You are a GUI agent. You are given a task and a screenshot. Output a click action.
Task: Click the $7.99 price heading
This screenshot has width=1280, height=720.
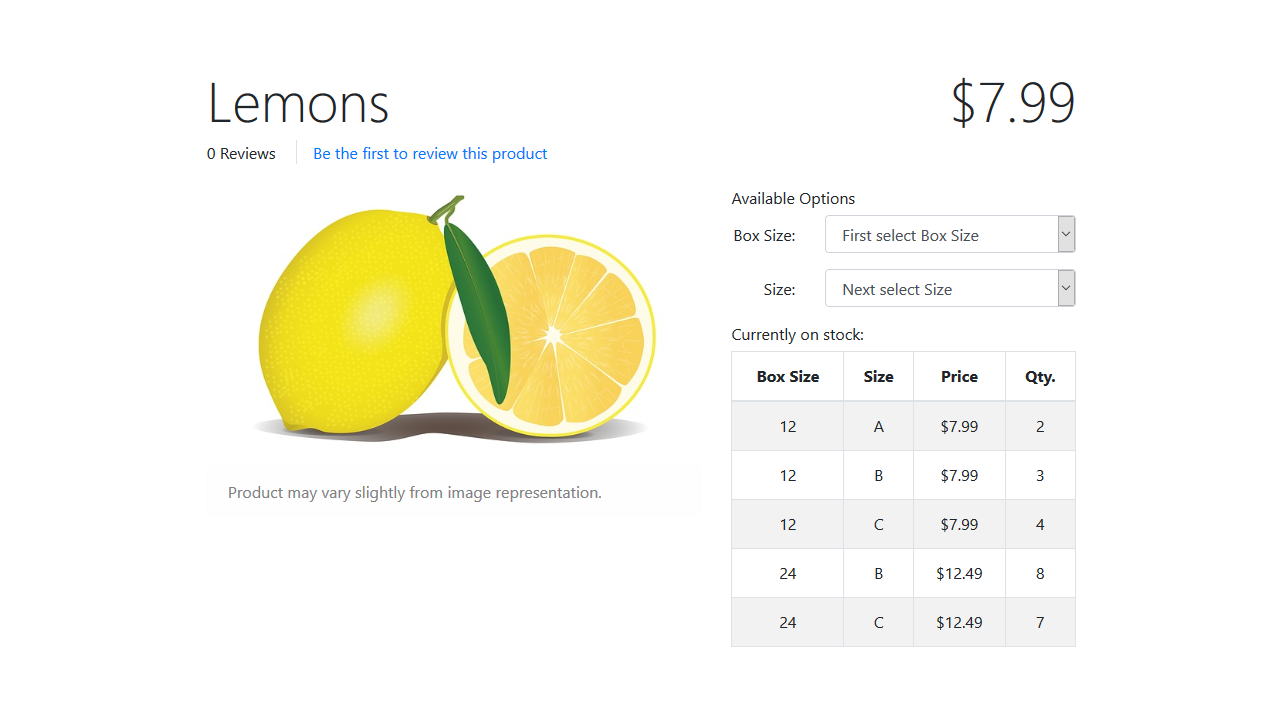click(x=1012, y=102)
